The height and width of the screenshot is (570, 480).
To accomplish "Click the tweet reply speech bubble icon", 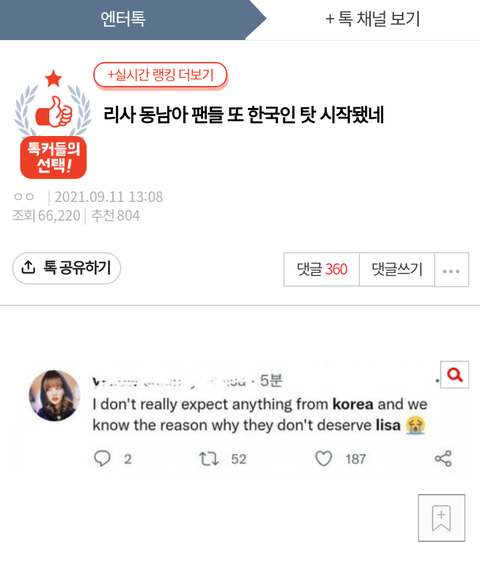I will click(x=102, y=458).
